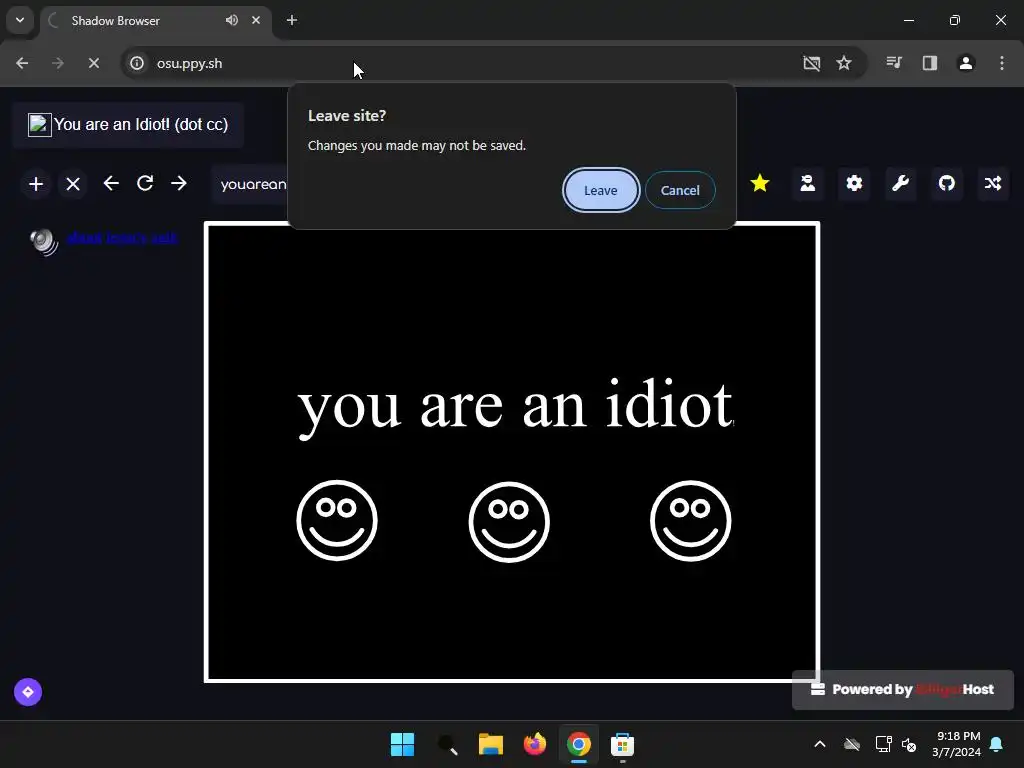Viewport: 1024px width, 768px height.
Task: Mute the tab audio speaker icon
Action: tap(232, 20)
